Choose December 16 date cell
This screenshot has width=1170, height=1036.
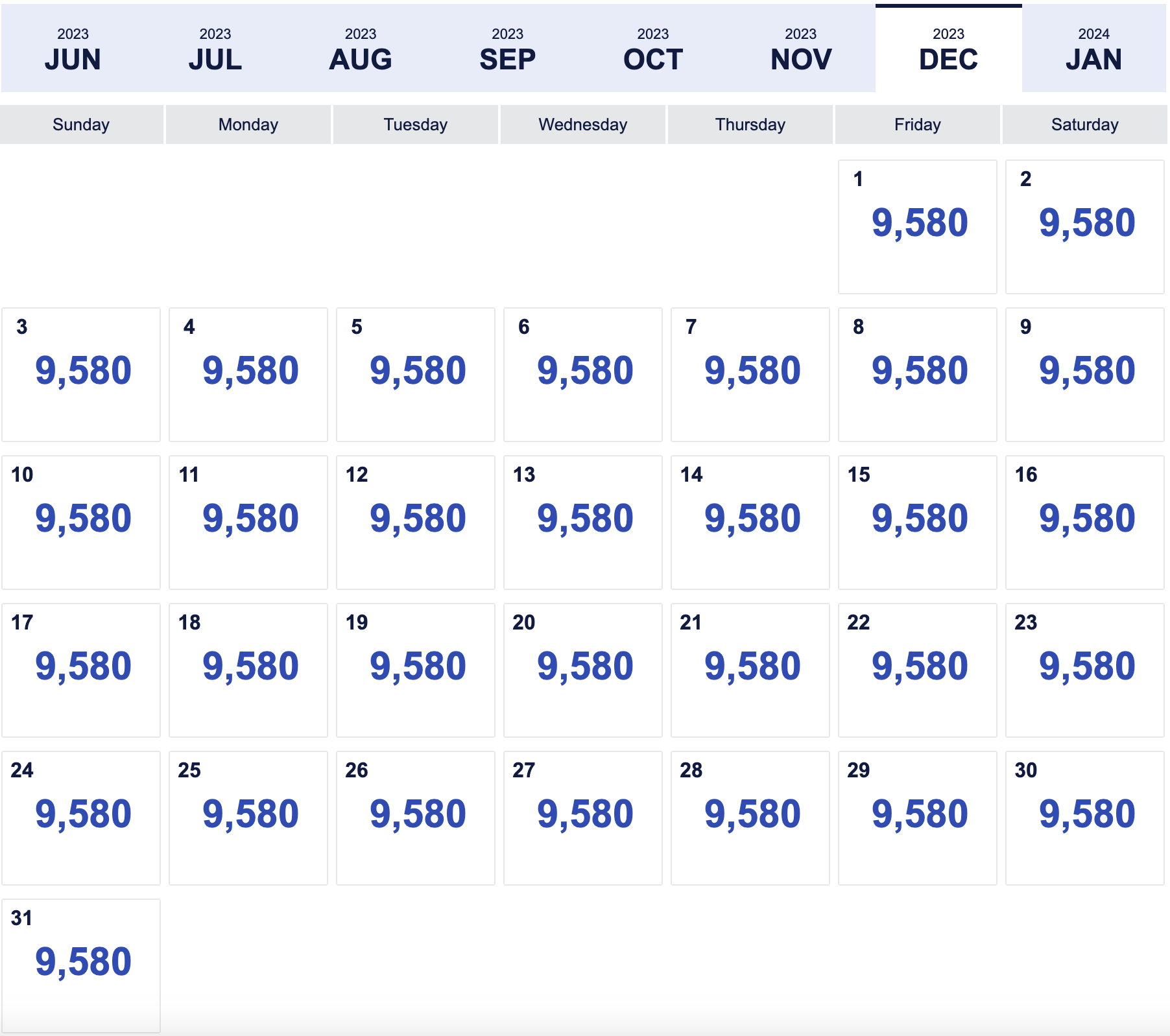[x=1084, y=523]
